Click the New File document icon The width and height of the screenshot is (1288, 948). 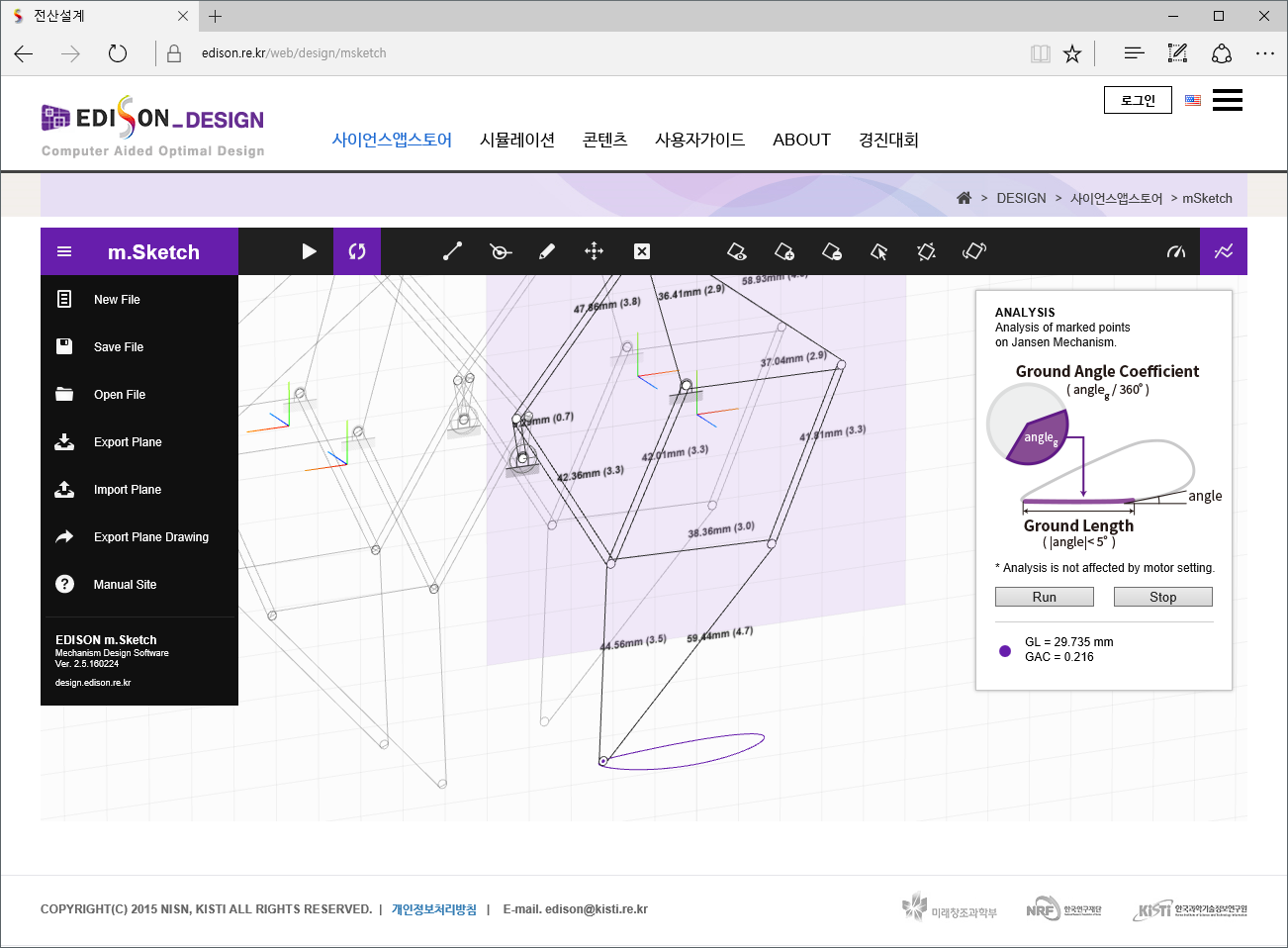click(64, 299)
